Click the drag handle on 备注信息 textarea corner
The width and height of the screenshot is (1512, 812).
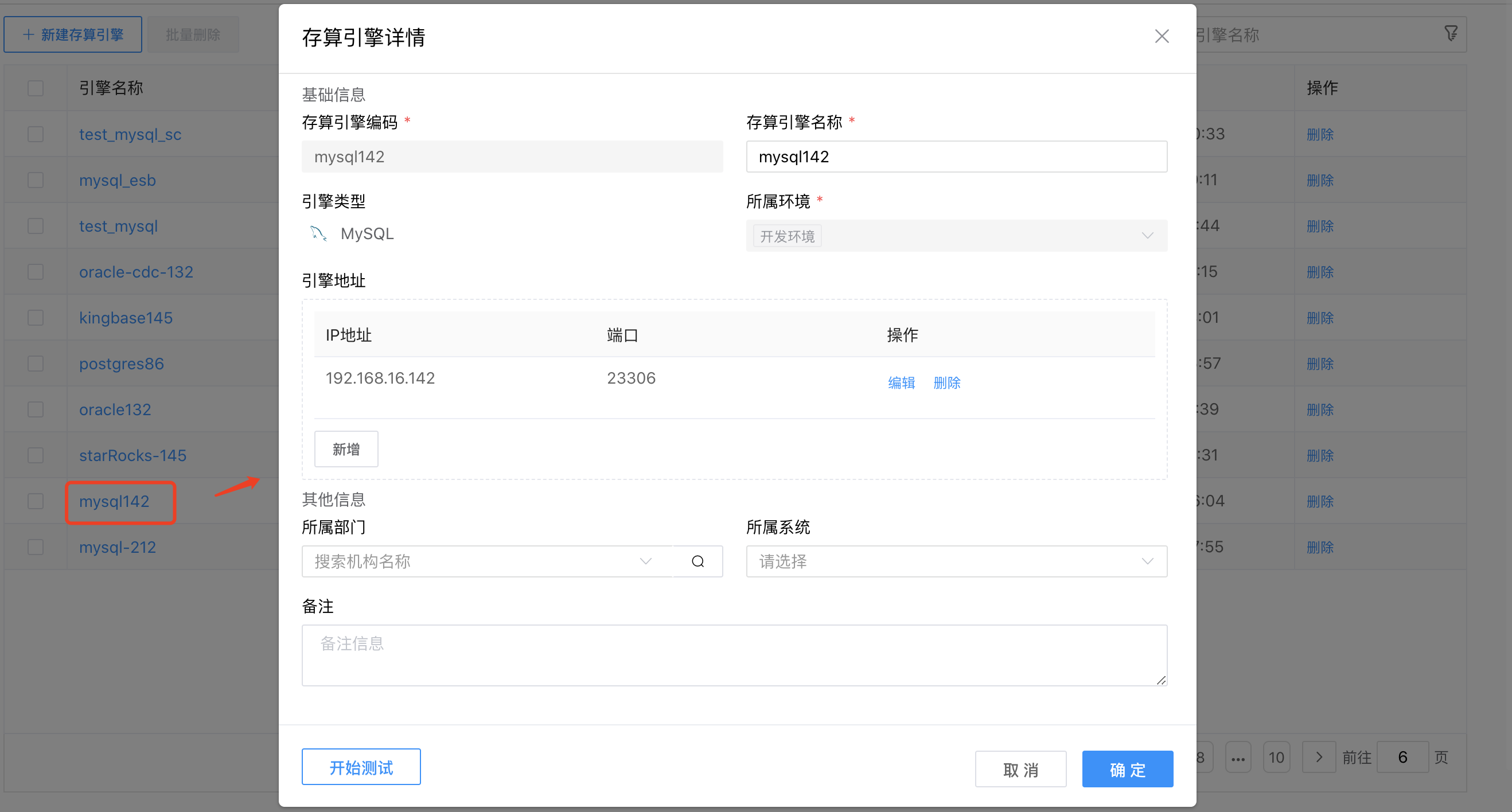(x=1162, y=681)
